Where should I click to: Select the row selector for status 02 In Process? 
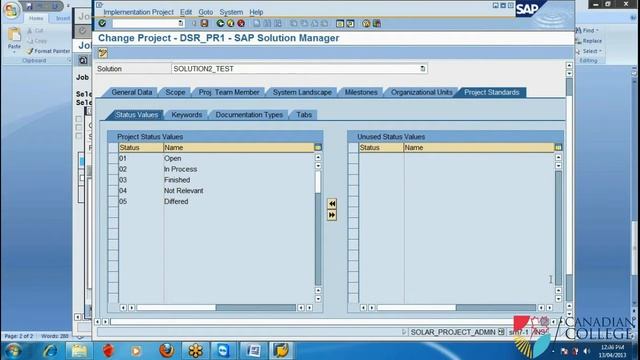[x=113, y=169]
